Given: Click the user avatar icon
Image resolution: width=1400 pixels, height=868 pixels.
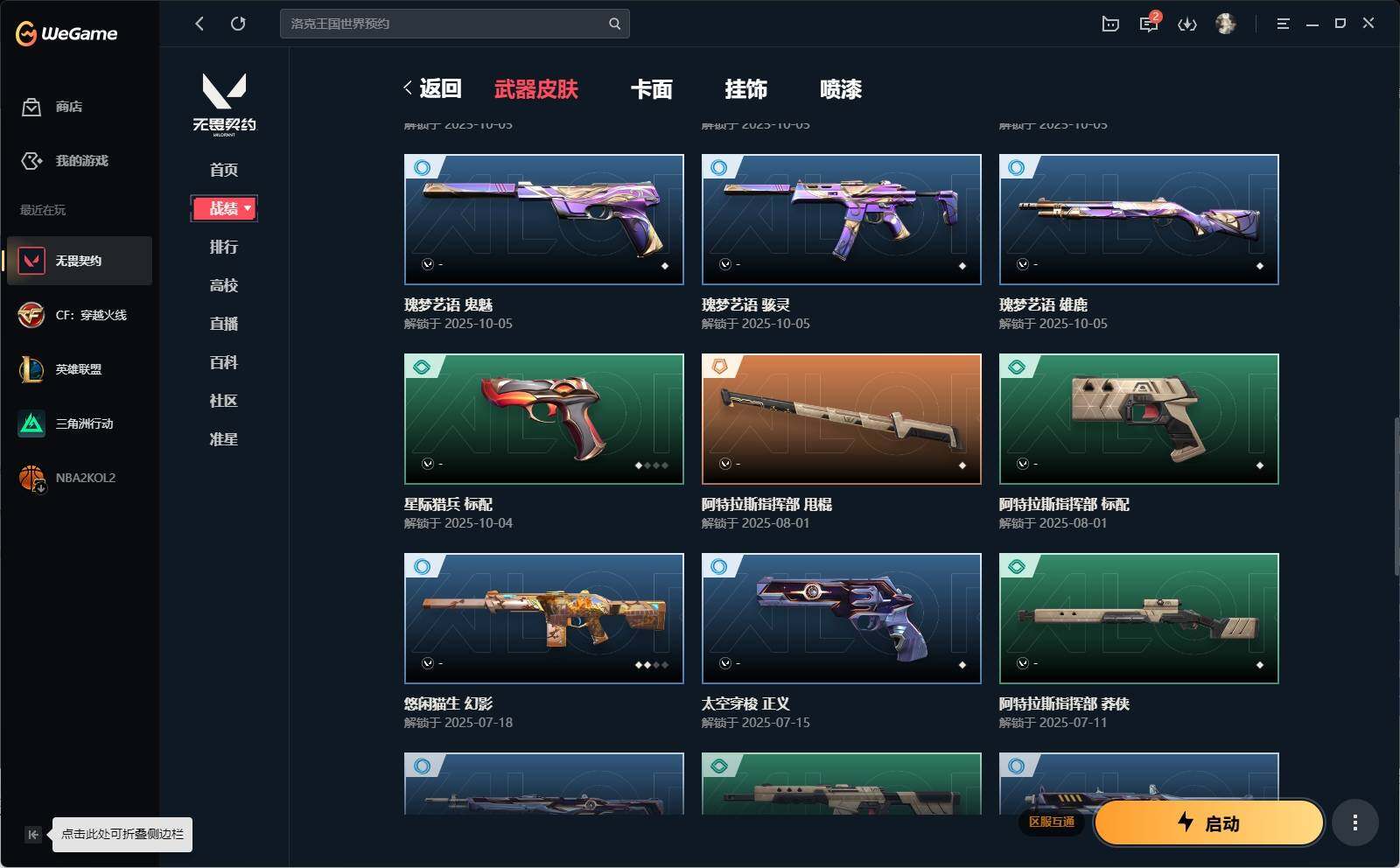Looking at the screenshot, I should pos(1226,24).
